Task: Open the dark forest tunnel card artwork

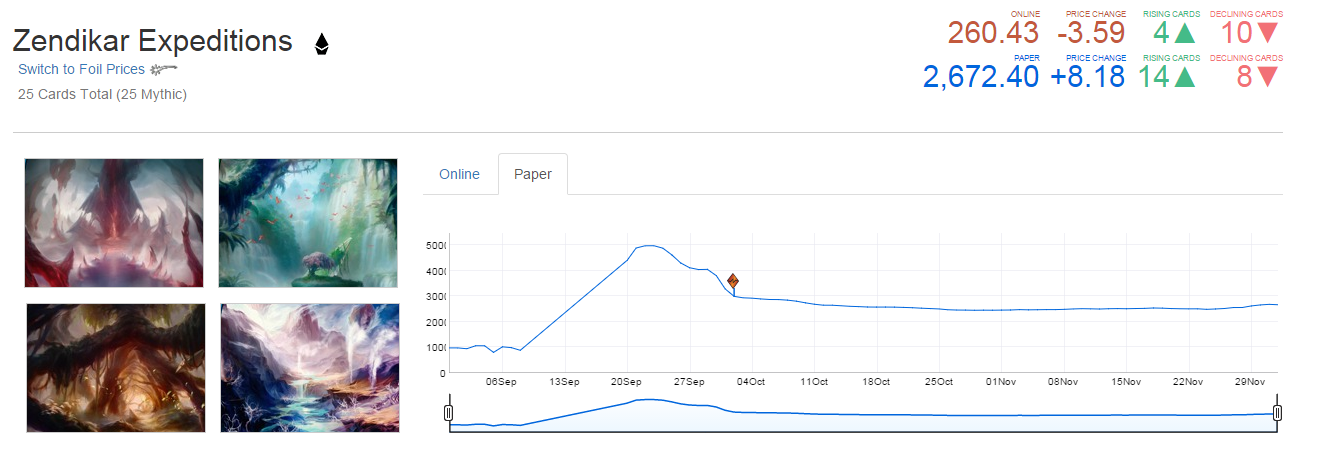Action: [x=114, y=368]
